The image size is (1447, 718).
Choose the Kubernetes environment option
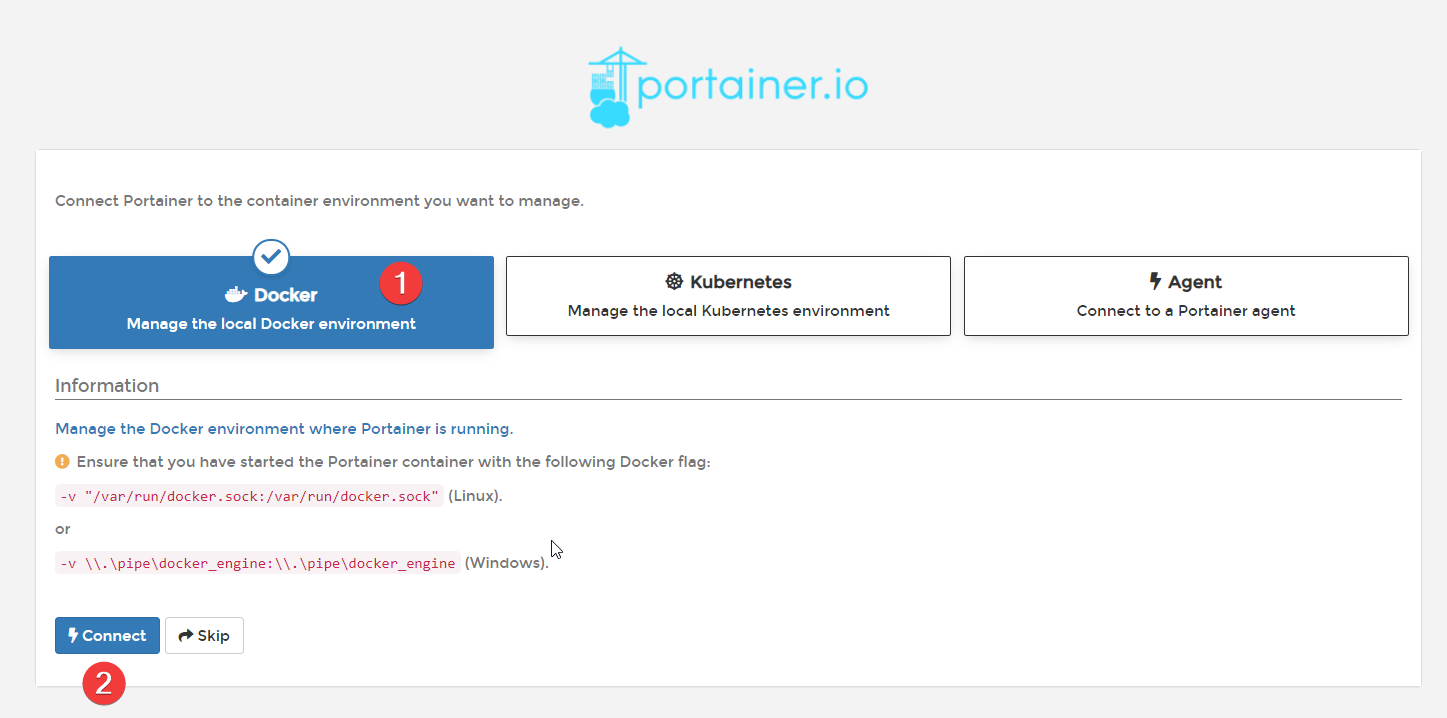(728, 296)
